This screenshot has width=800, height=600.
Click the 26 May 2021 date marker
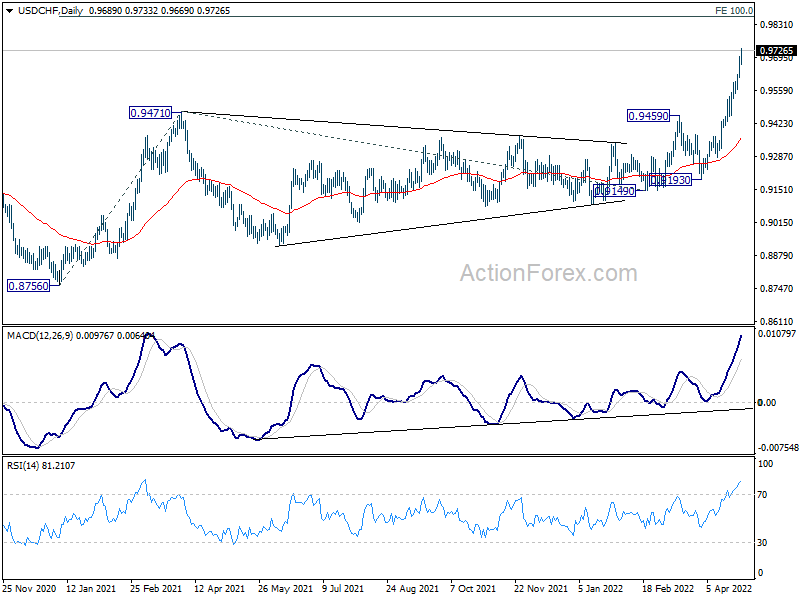tap(285, 588)
